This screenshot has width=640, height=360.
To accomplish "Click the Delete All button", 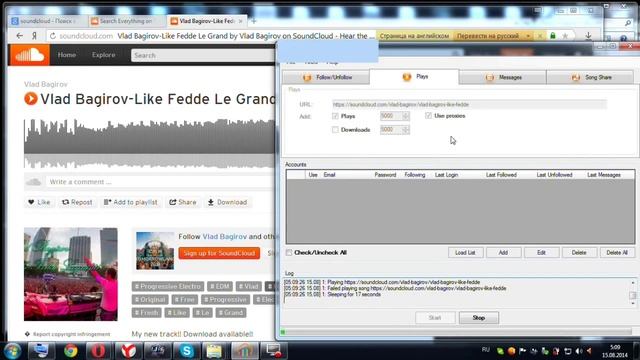I will (x=617, y=253).
